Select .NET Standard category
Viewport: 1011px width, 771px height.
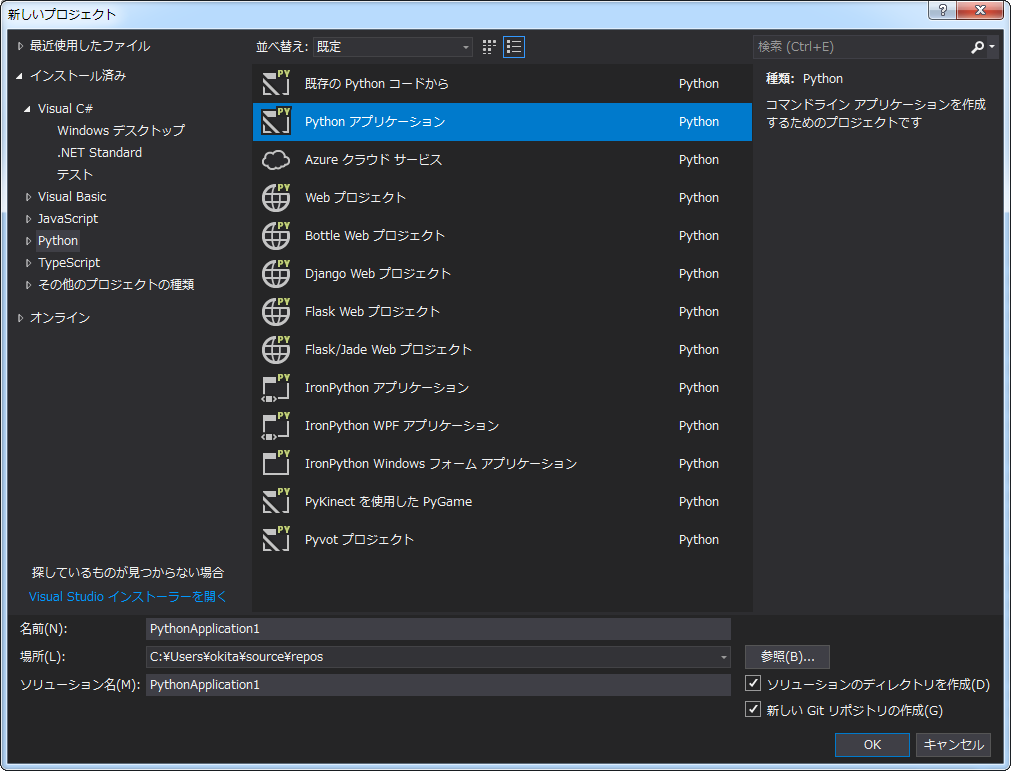pyautogui.click(x=99, y=153)
